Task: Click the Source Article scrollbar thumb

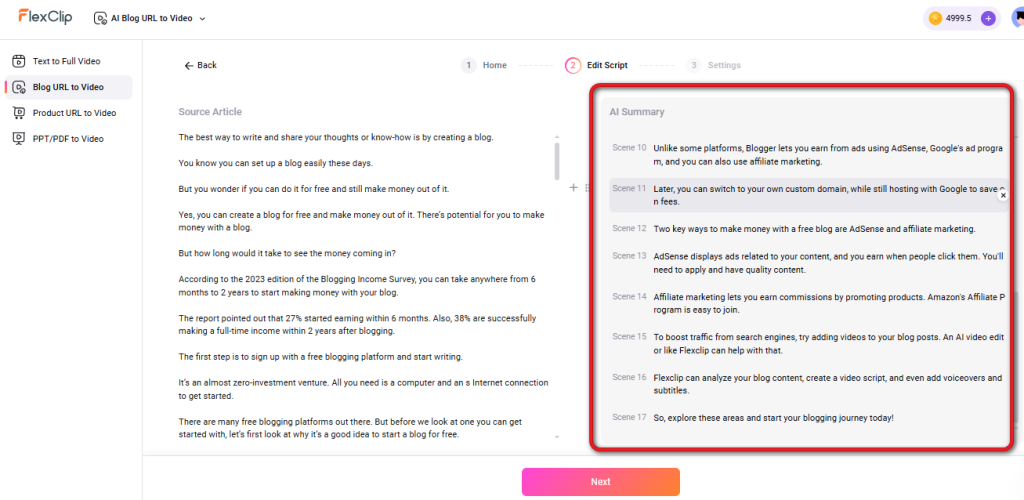Action: [557, 158]
